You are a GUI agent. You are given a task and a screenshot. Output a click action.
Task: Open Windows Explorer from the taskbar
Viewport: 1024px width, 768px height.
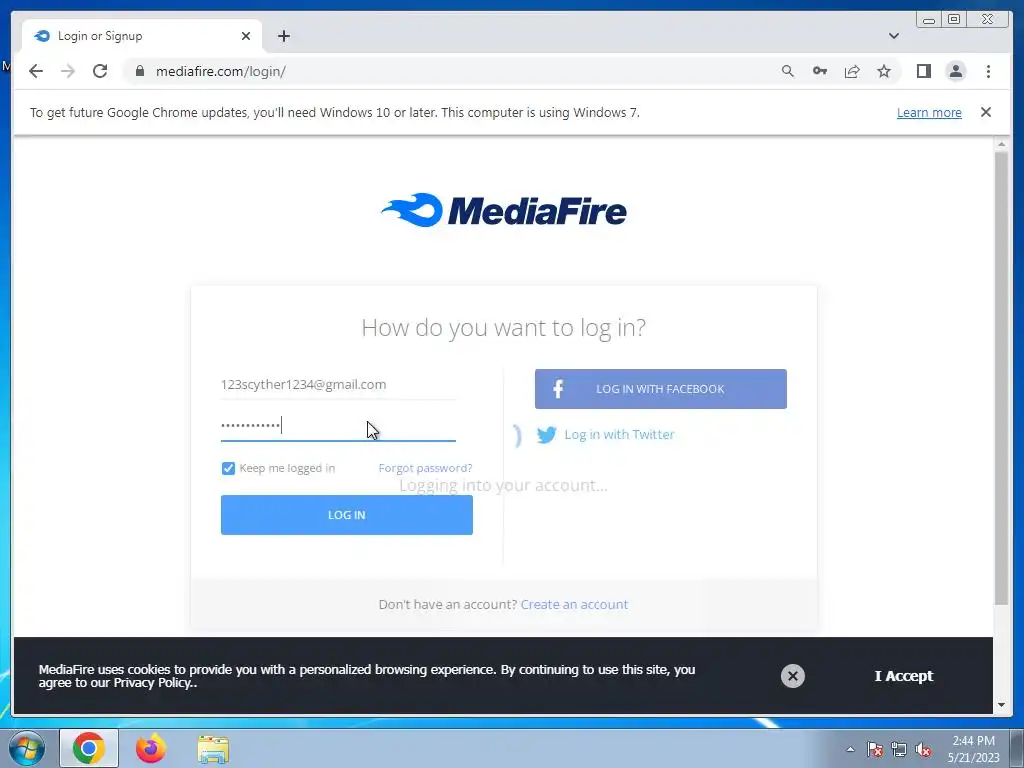[213, 750]
